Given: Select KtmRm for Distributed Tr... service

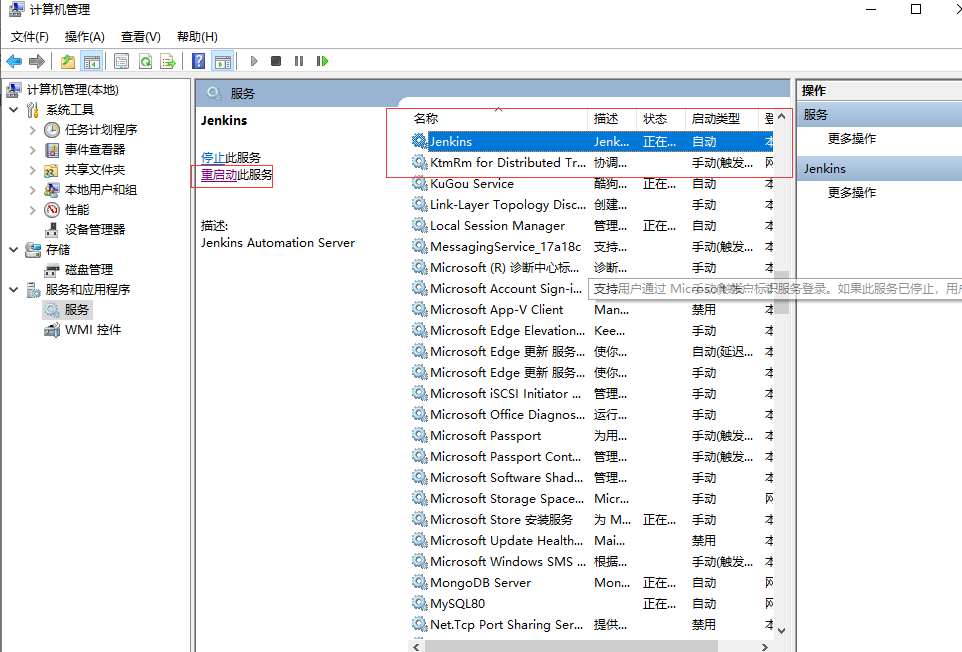Looking at the screenshot, I should click(x=592, y=163).
